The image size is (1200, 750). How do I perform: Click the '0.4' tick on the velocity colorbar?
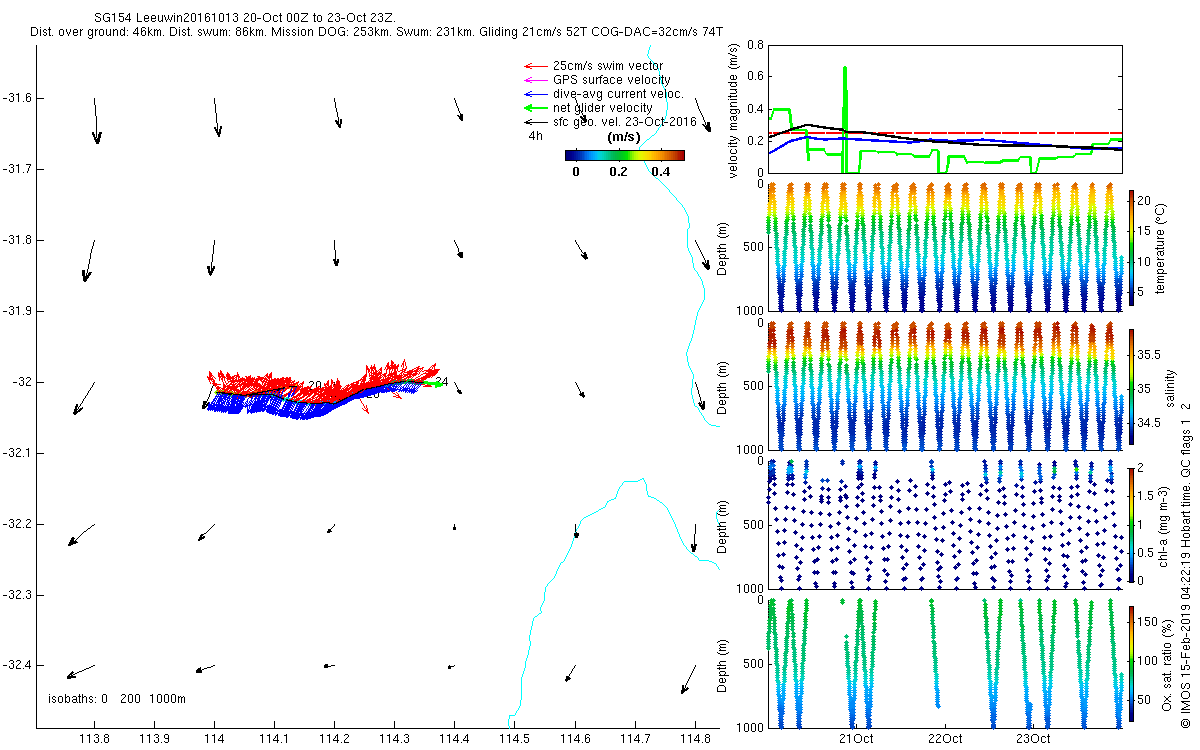pyautogui.click(x=660, y=171)
